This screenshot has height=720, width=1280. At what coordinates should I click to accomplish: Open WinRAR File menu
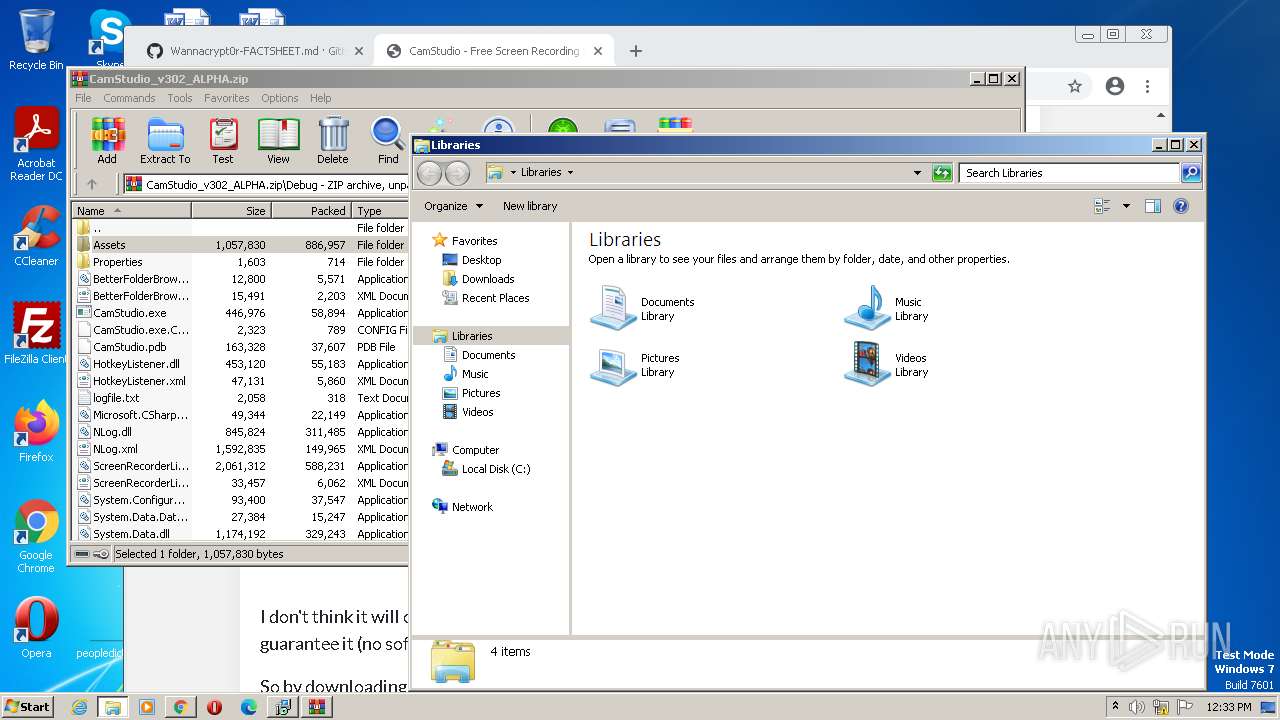tap(83, 98)
